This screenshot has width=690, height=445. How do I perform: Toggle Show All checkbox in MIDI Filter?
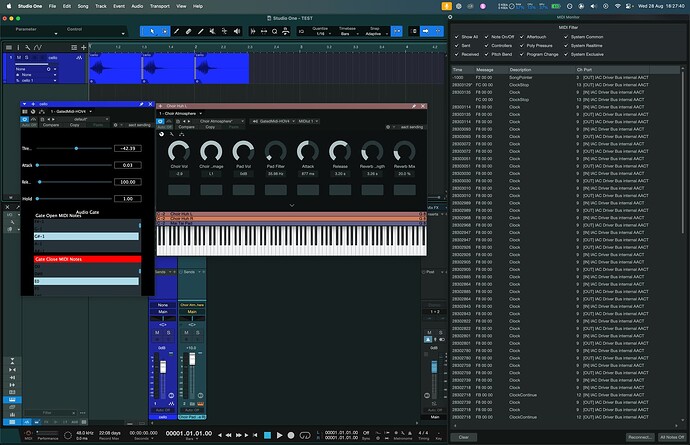pos(457,37)
